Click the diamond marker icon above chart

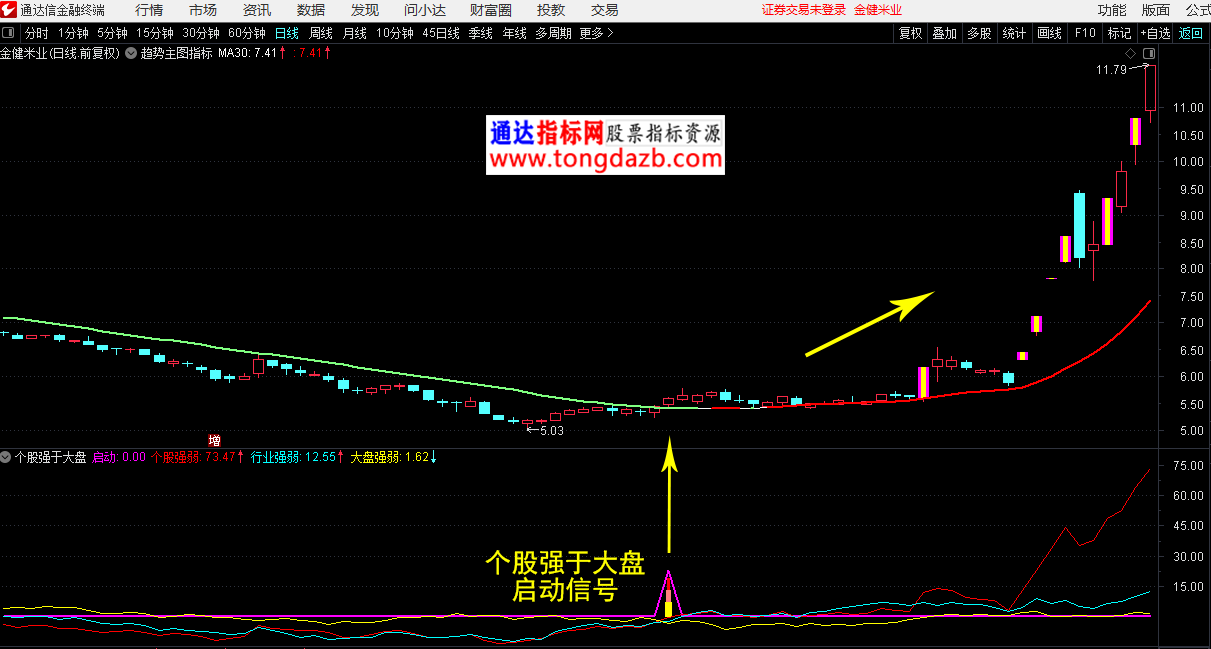pyautogui.click(x=1130, y=53)
